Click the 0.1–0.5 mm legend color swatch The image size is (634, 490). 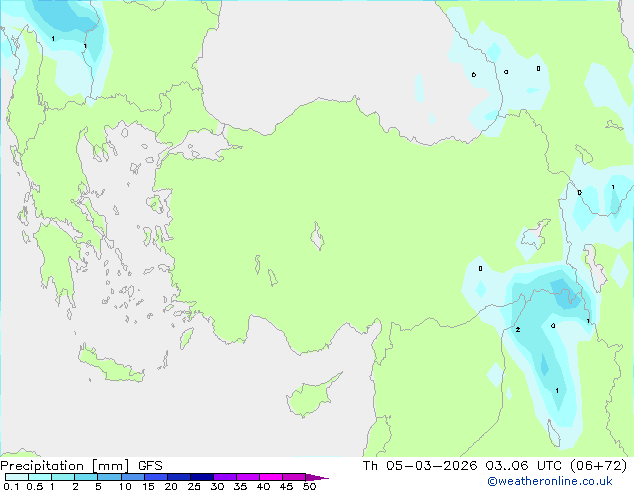[17, 477]
